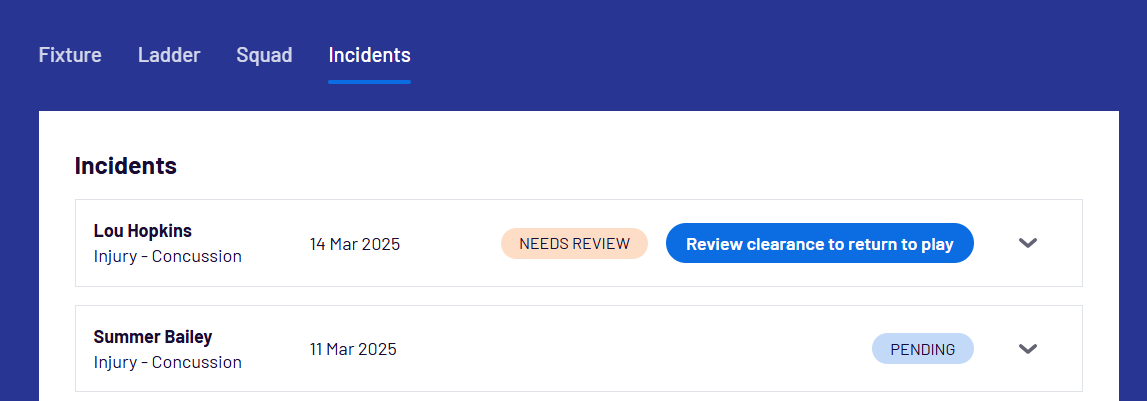This screenshot has width=1147, height=401.
Task: Select the 14 Mar 2025 date
Action: pyautogui.click(x=355, y=243)
